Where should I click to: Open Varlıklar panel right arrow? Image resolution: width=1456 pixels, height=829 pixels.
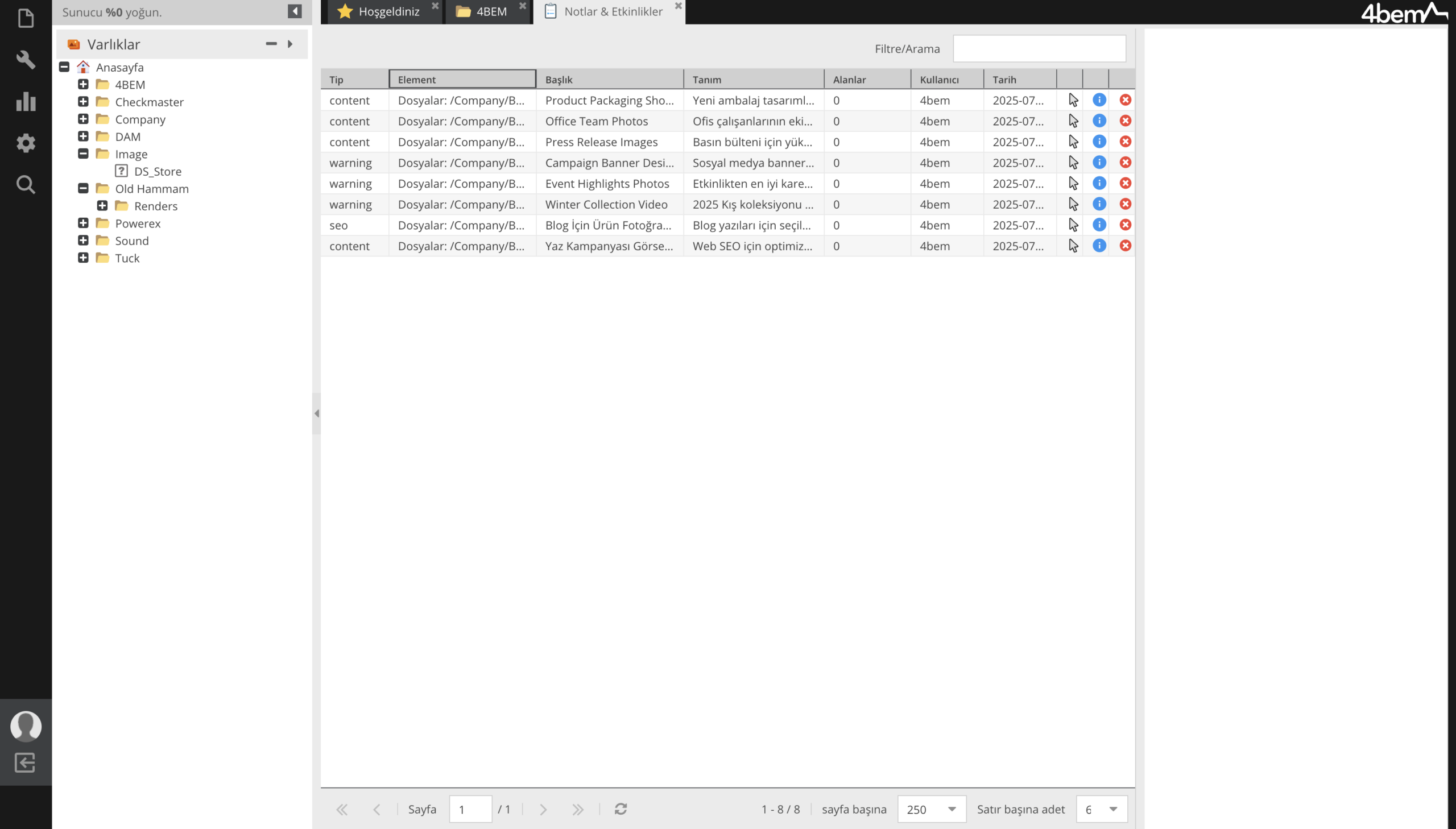[290, 44]
